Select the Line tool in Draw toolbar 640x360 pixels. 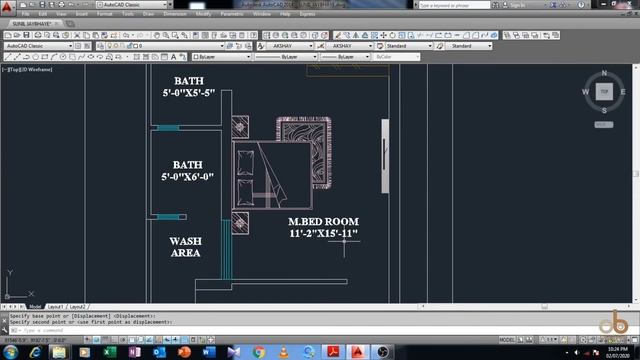click(8, 57)
